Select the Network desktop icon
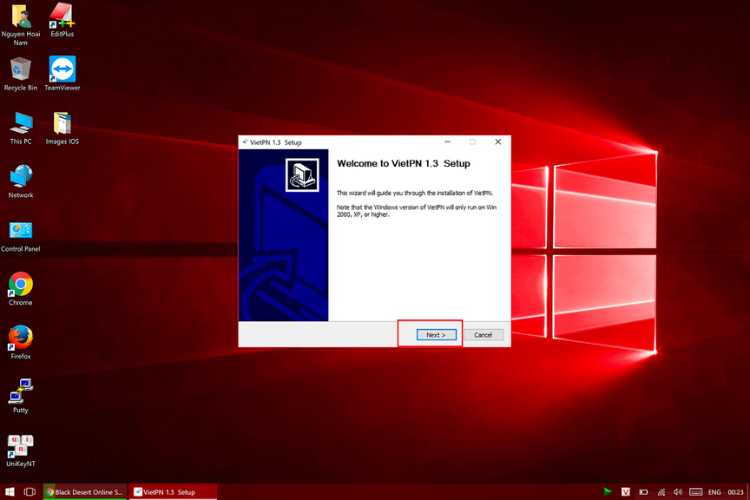 21,181
